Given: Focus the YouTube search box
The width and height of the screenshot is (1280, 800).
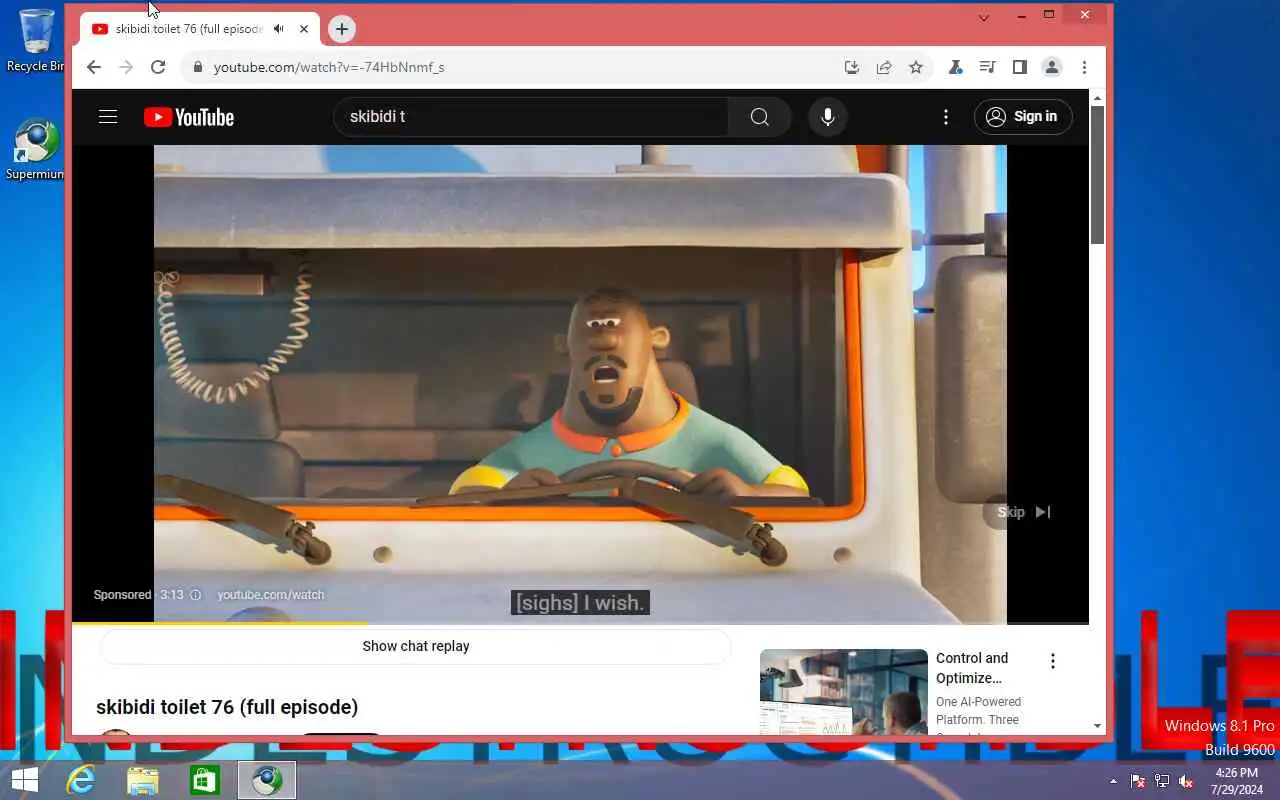Looking at the screenshot, I should [x=531, y=117].
